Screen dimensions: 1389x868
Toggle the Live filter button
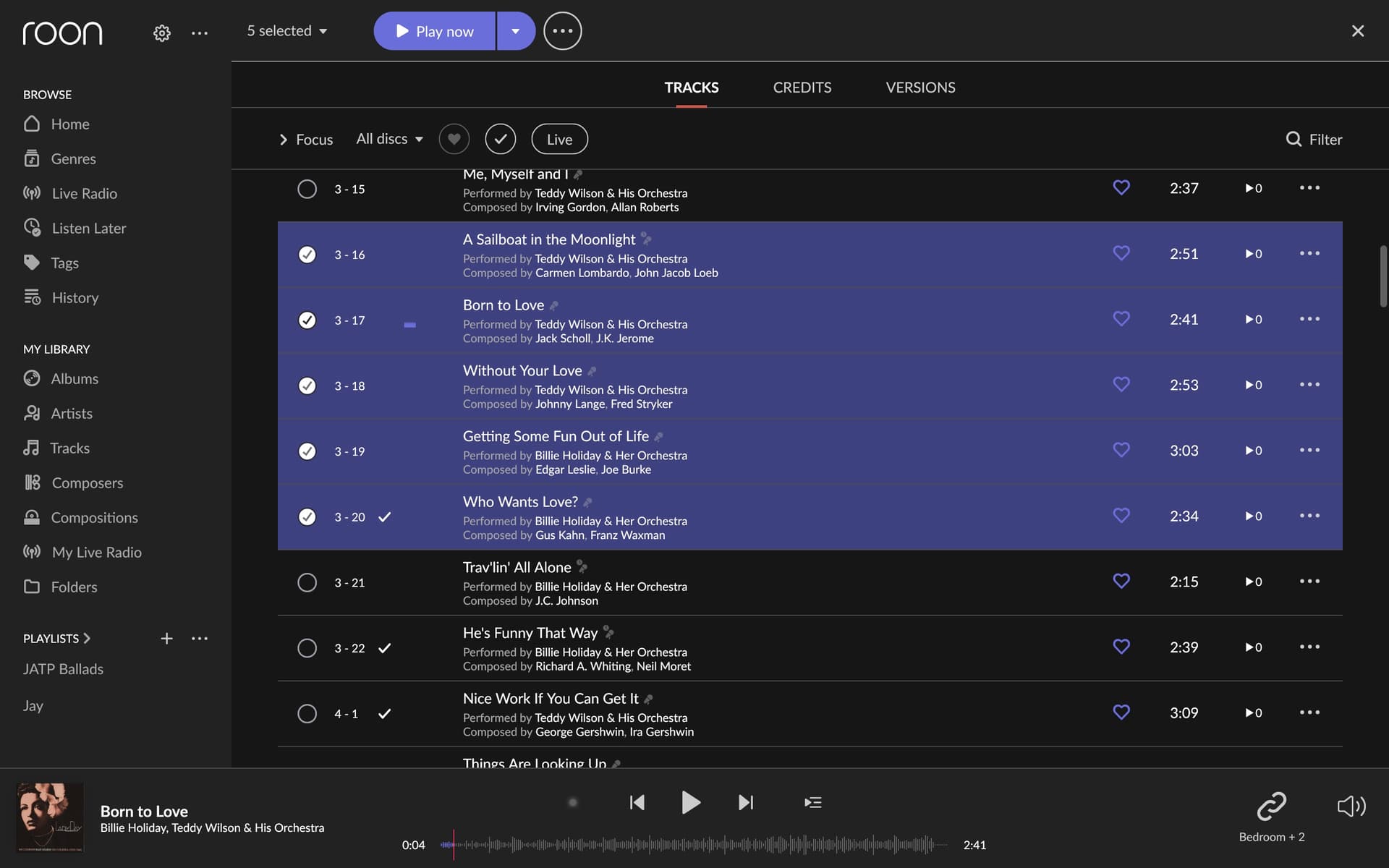pos(559,139)
